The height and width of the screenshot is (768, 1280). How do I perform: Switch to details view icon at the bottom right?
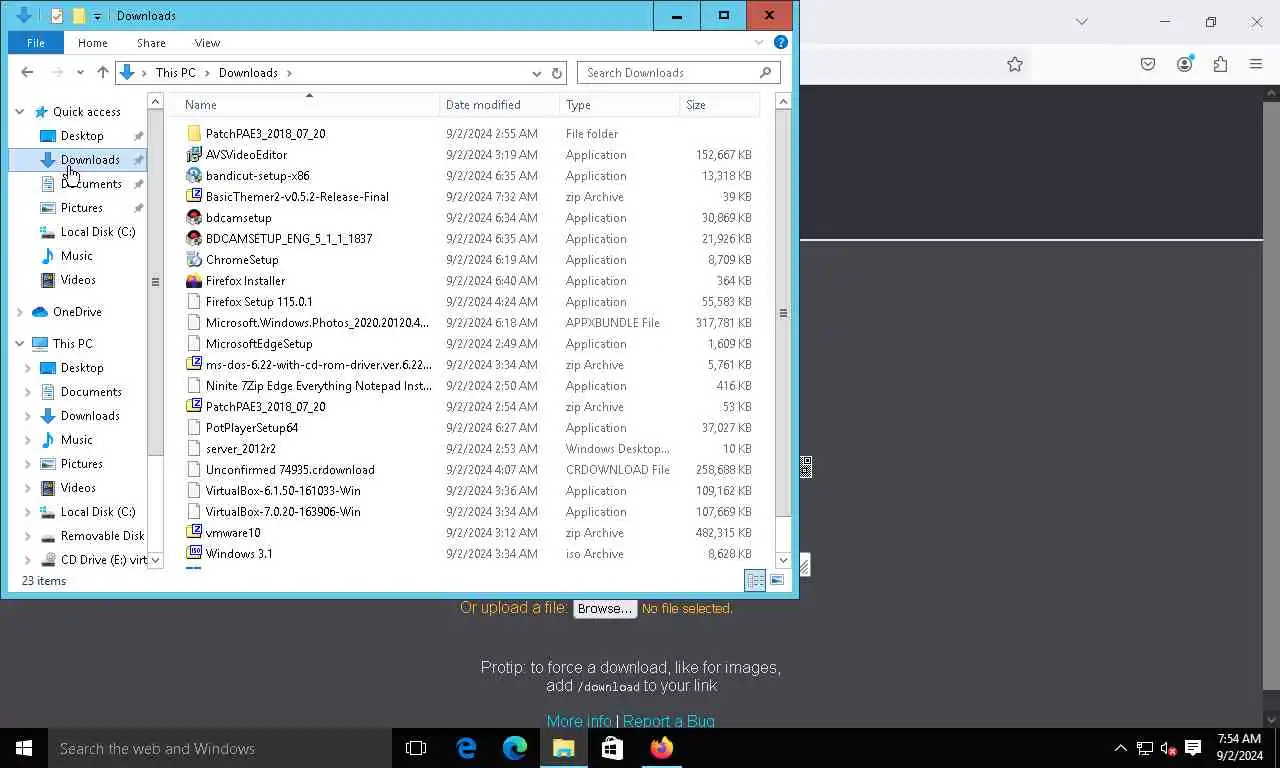(x=755, y=581)
